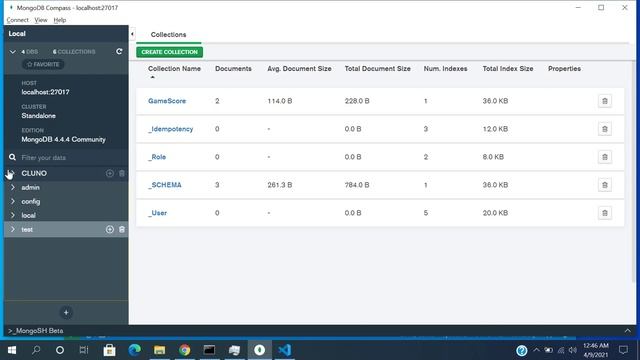Select the Collections tab
Viewport: 640px width, 360px height.
[168, 35]
